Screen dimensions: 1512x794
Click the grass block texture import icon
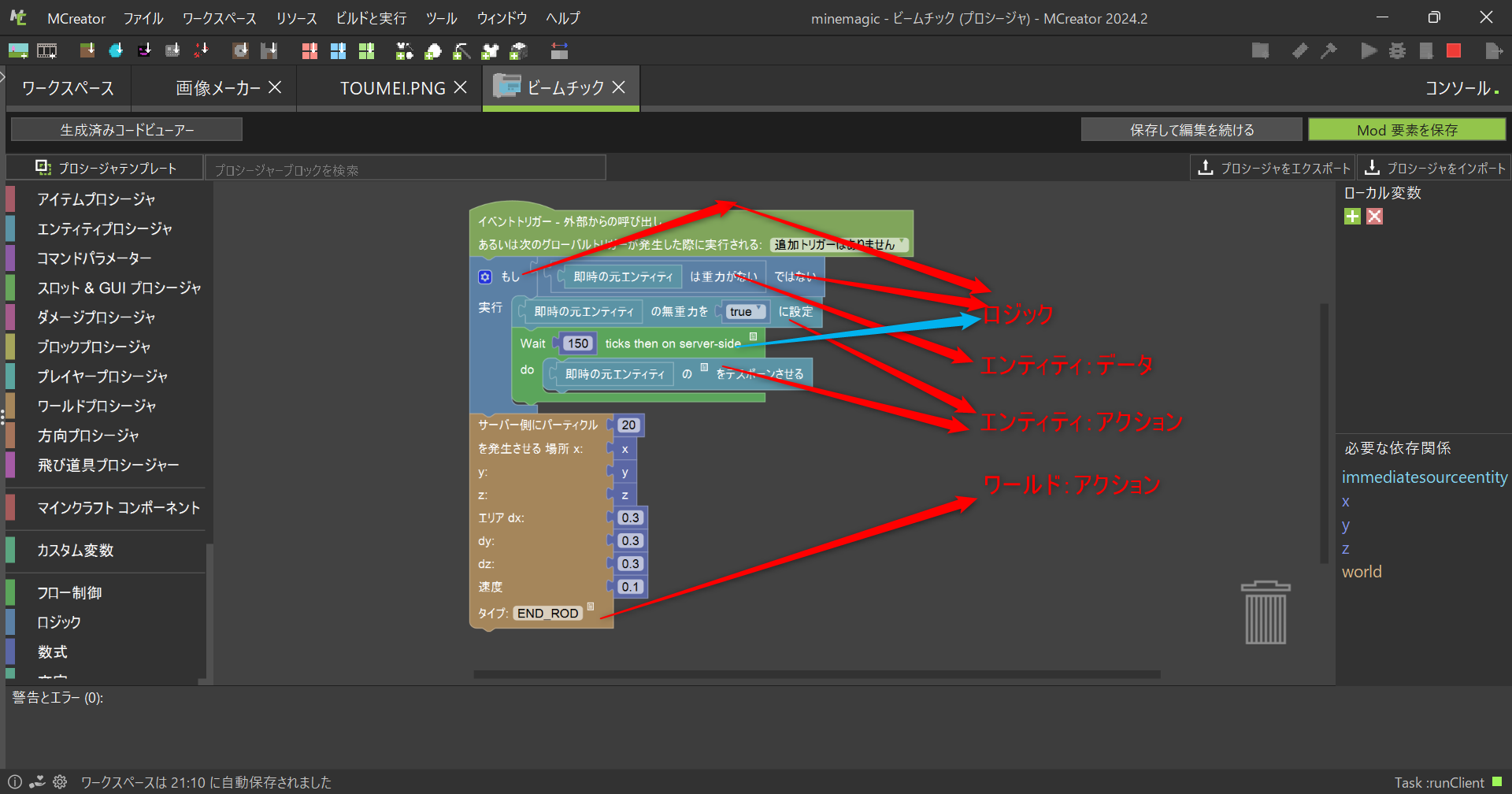[x=87, y=51]
